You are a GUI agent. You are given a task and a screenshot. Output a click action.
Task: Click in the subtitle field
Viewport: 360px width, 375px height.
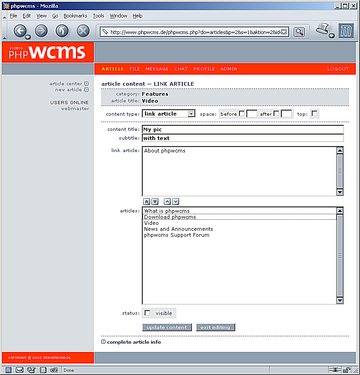[243, 138]
